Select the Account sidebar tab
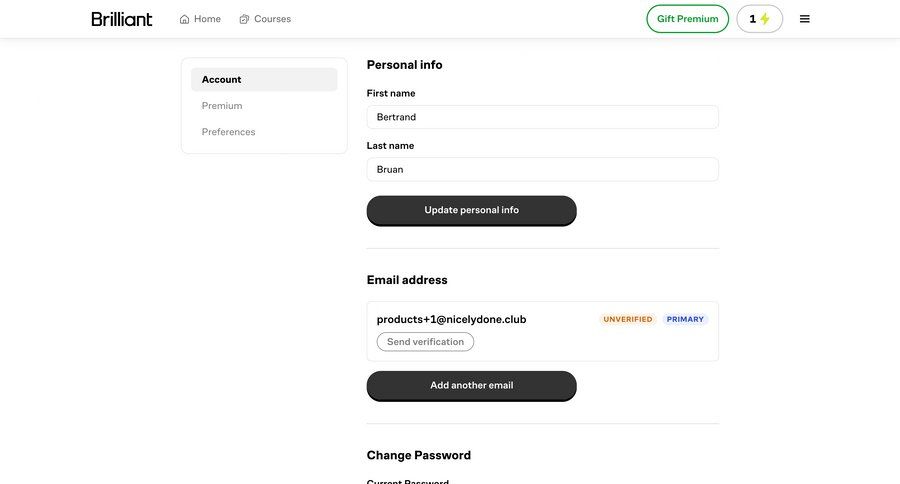Screen dimensions: 900x484 point(264,79)
